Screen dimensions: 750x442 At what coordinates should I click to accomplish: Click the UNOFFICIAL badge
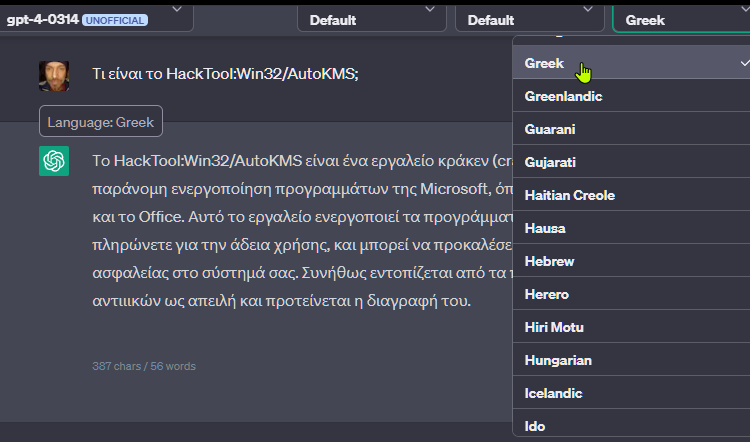(115, 19)
